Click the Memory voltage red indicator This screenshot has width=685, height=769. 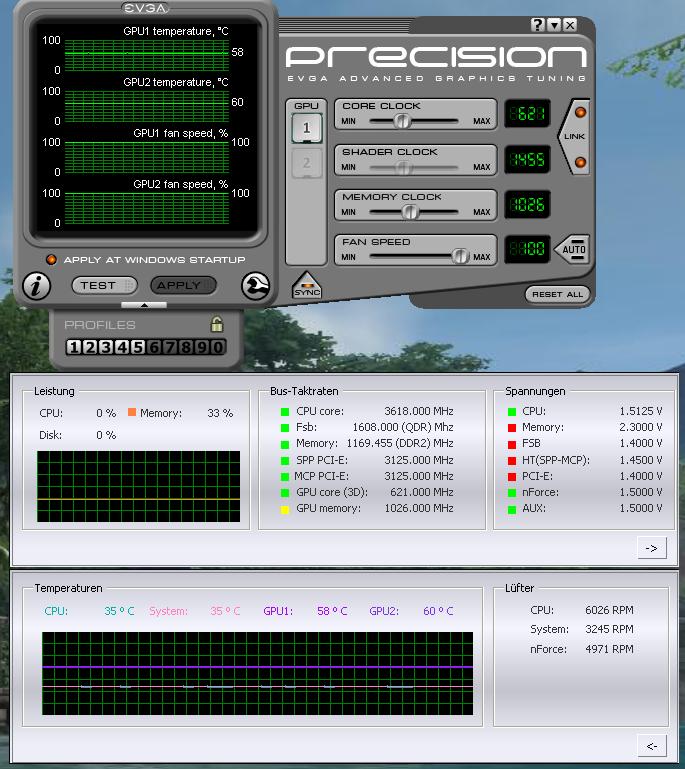click(512, 428)
